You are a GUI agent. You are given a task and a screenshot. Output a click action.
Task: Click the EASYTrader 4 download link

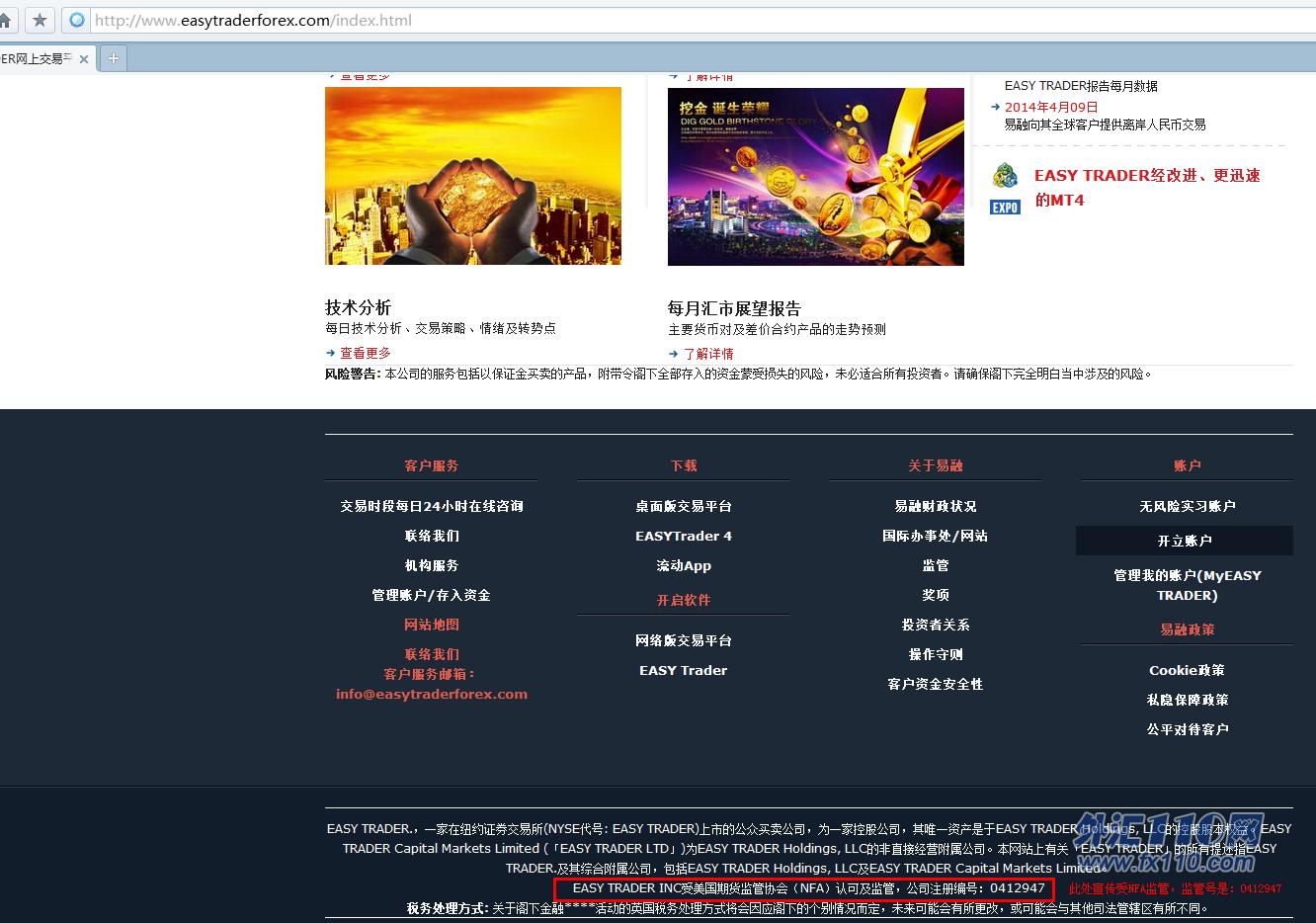[x=683, y=536]
